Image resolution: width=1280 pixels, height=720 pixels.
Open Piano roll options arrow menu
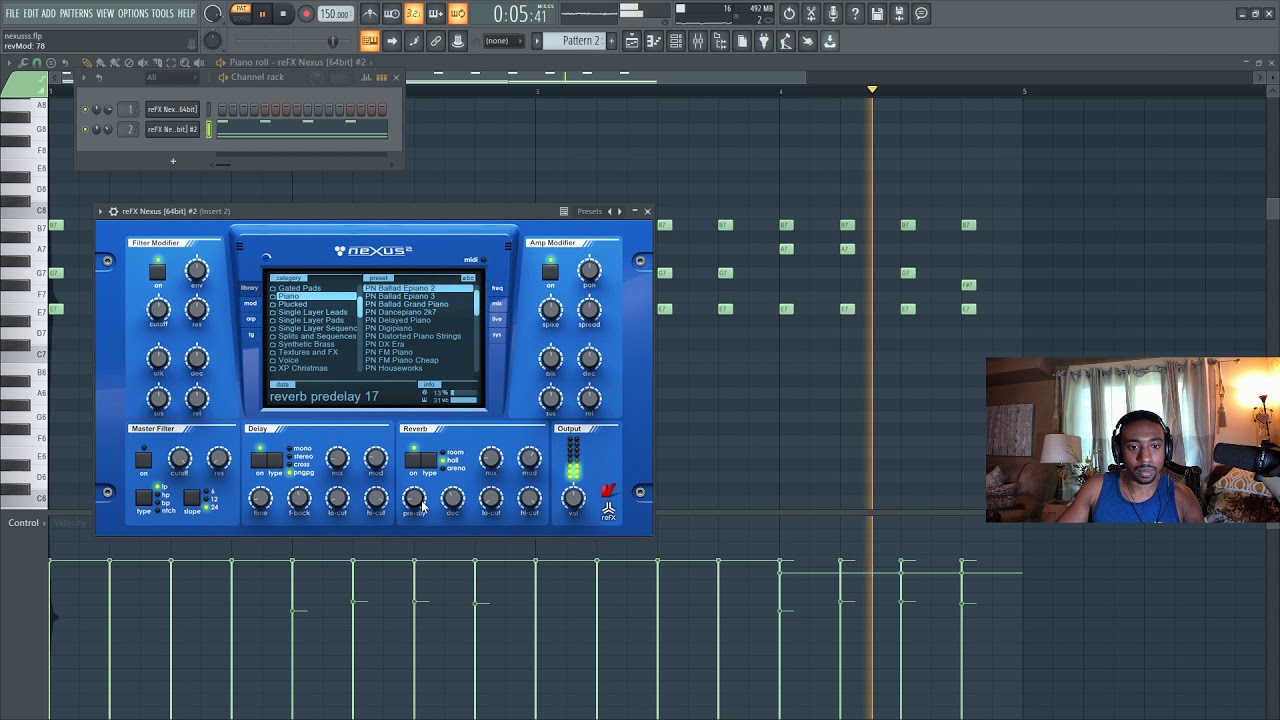point(10,63)
